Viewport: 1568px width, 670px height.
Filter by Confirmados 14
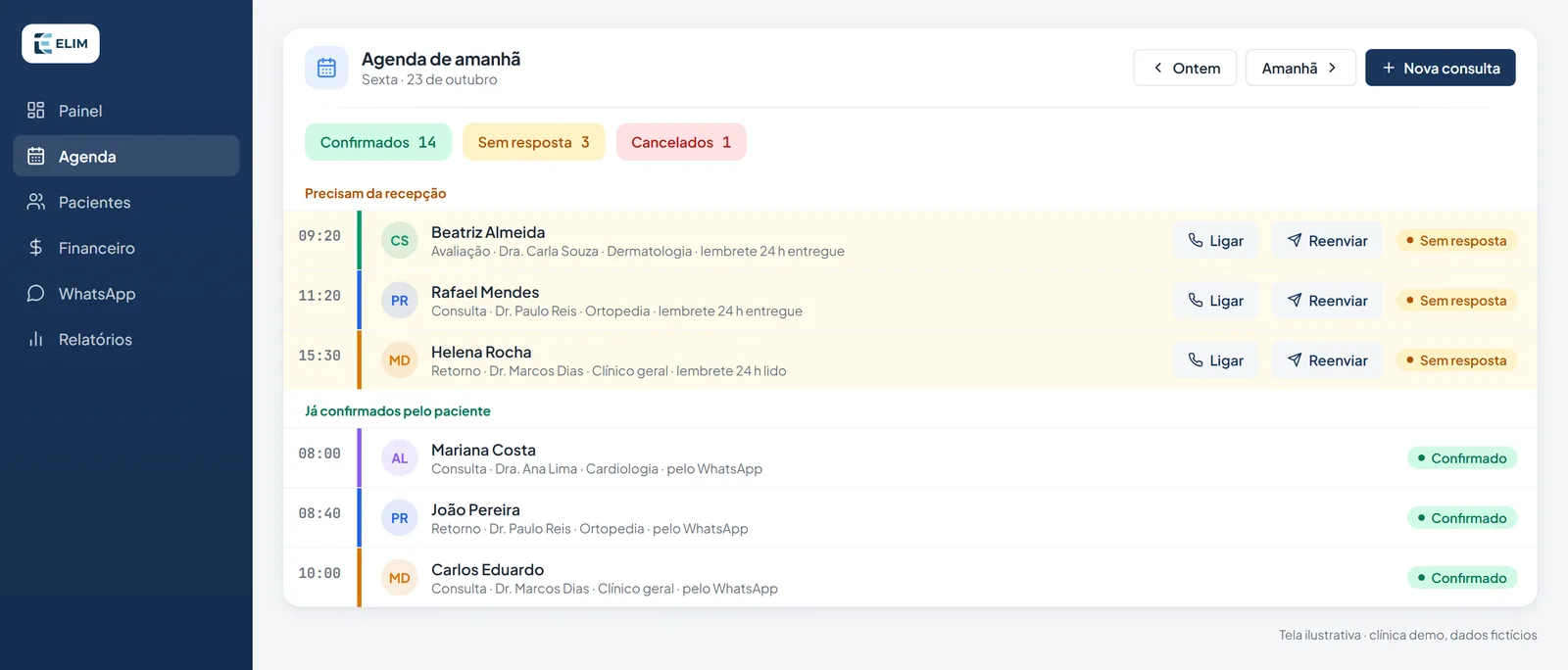[x=378, y=142]
